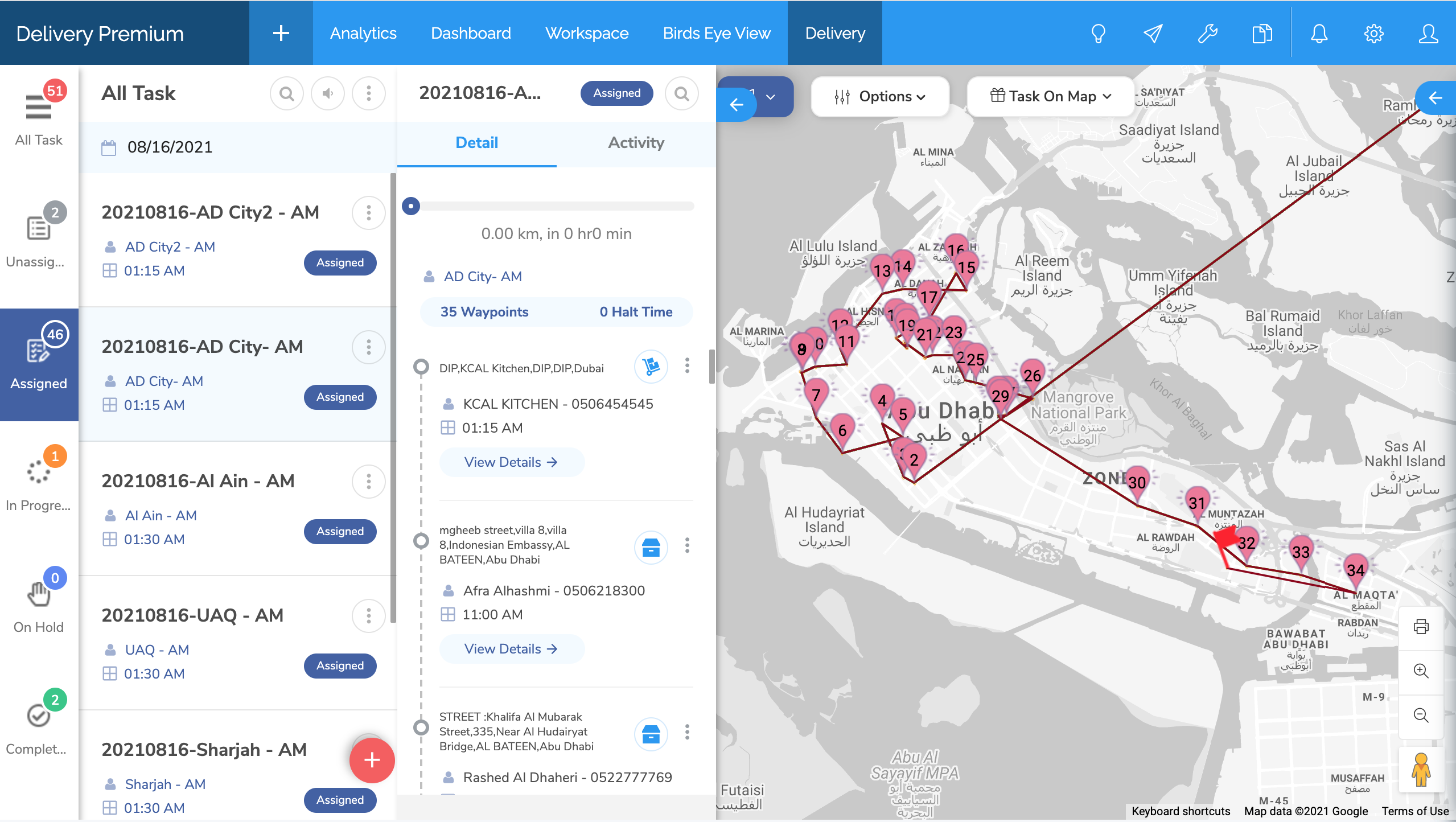The height and width of the screenshot is (822, 1456).
Task: View Details for Afra Alhashmi stop
Action: pos(511,649)
